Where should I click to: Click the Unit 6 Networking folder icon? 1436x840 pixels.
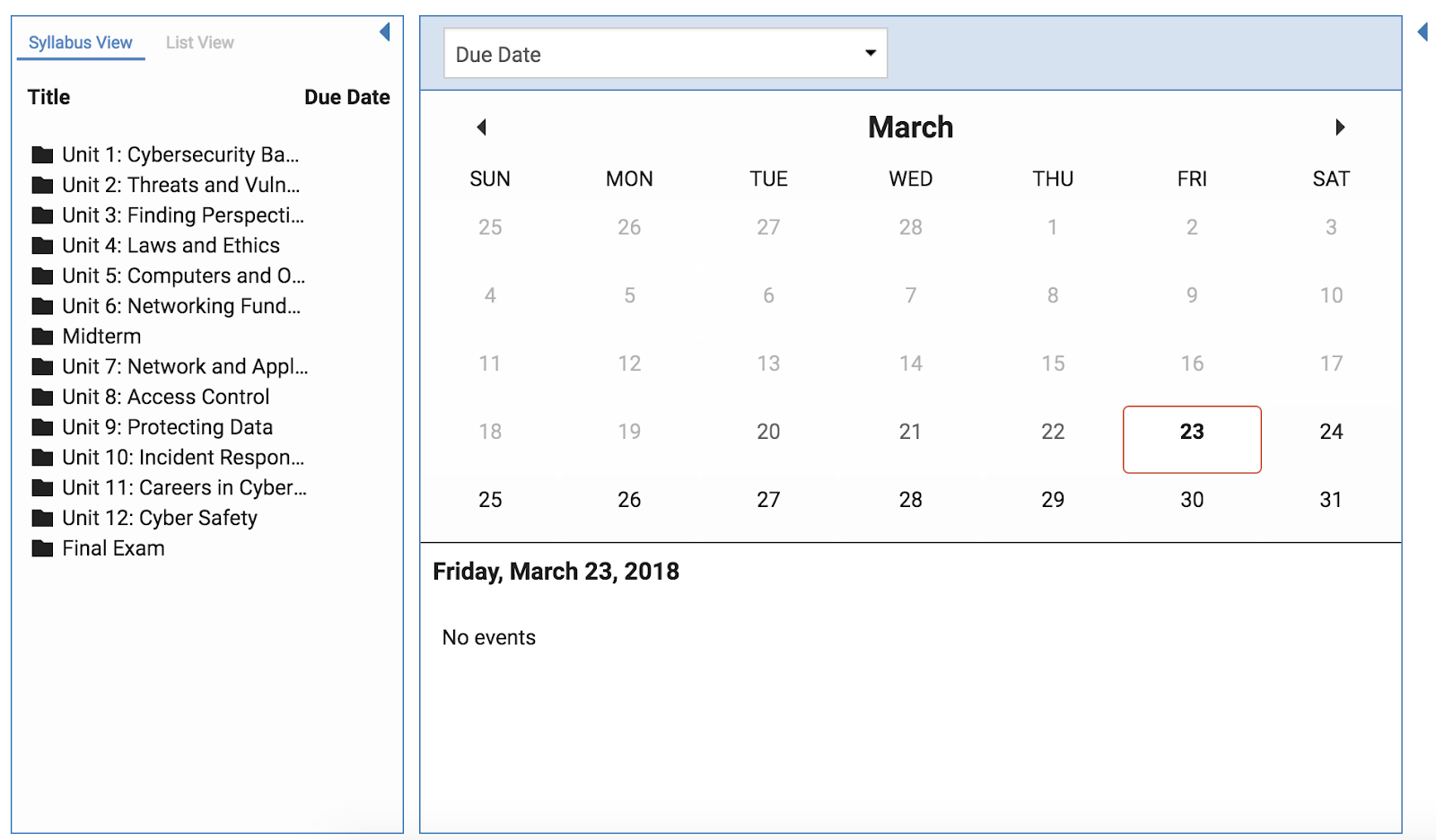tap(42, 307)
